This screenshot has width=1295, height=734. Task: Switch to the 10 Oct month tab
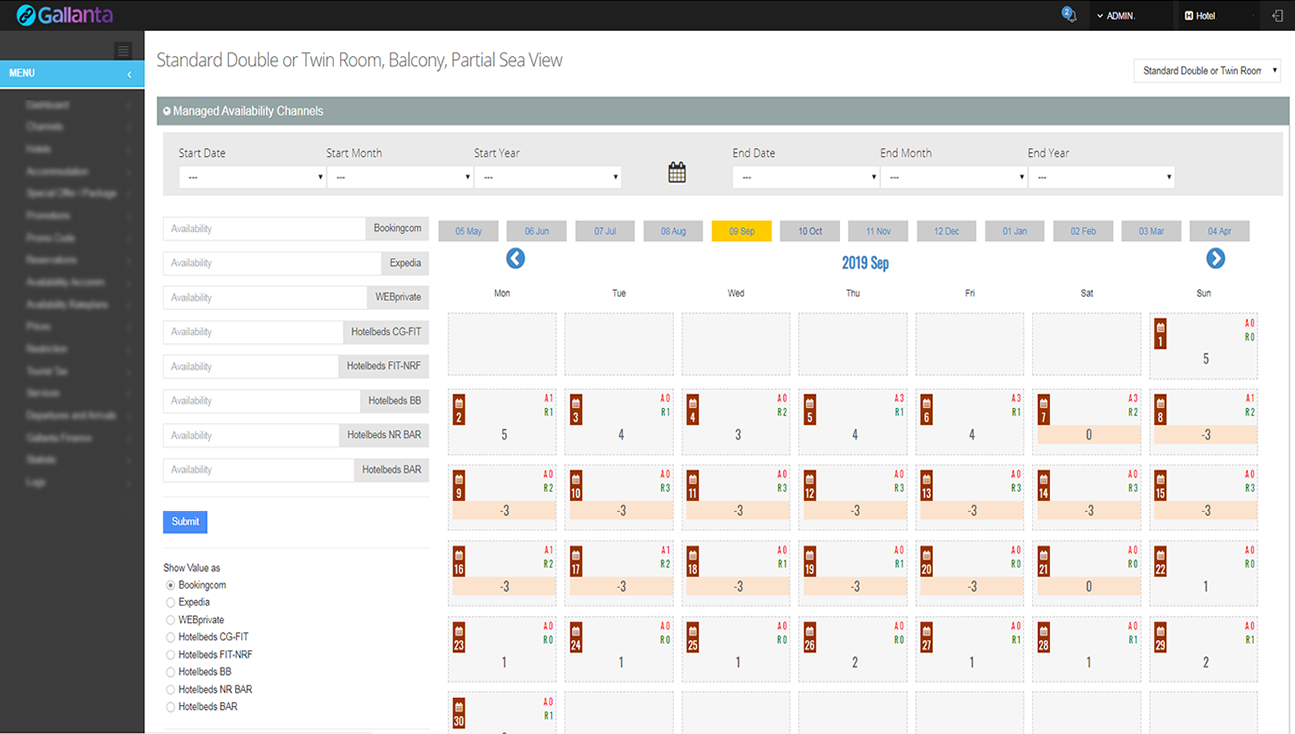point(810,231)
